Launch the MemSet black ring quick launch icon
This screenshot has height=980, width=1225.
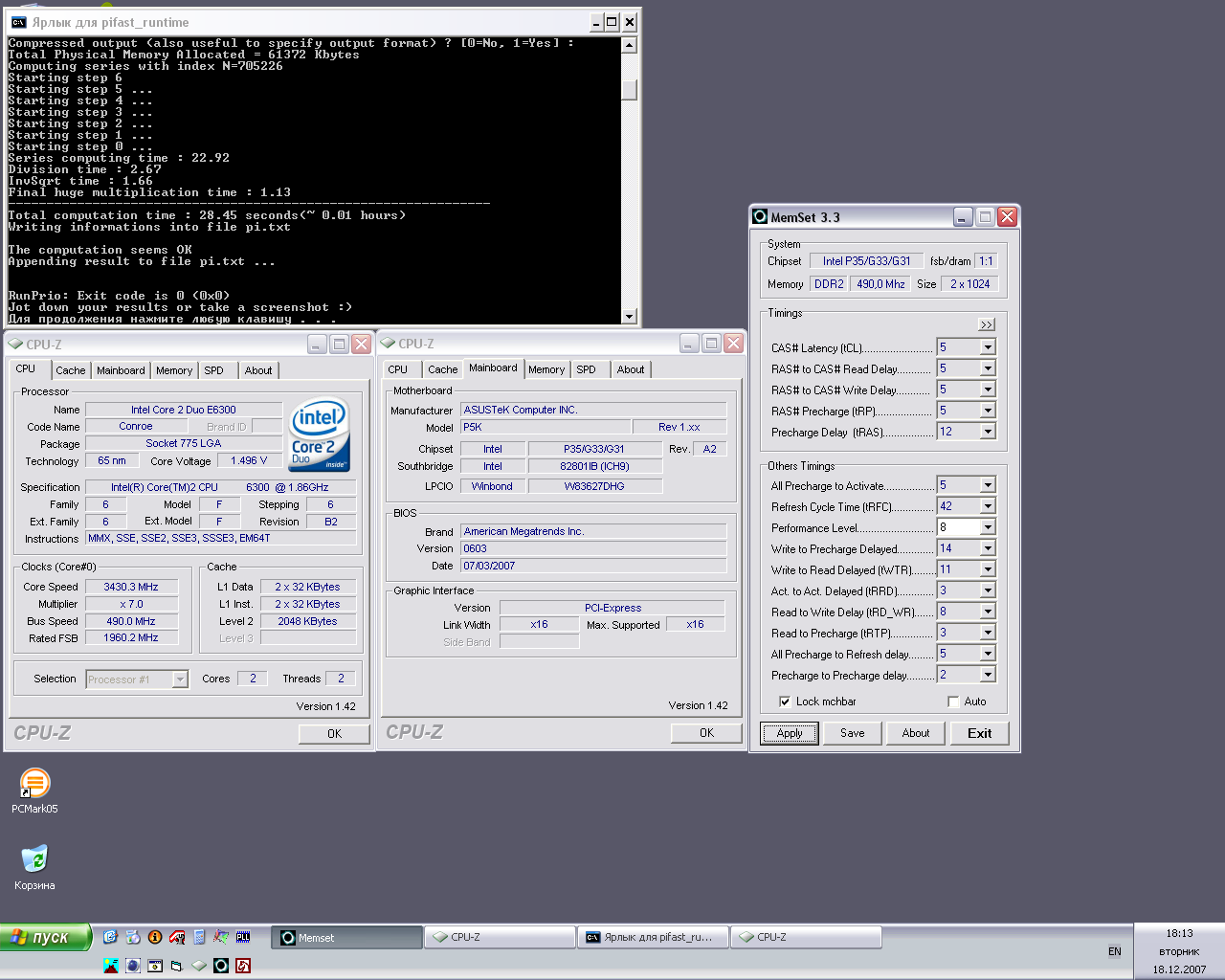(x=221, y=966)
